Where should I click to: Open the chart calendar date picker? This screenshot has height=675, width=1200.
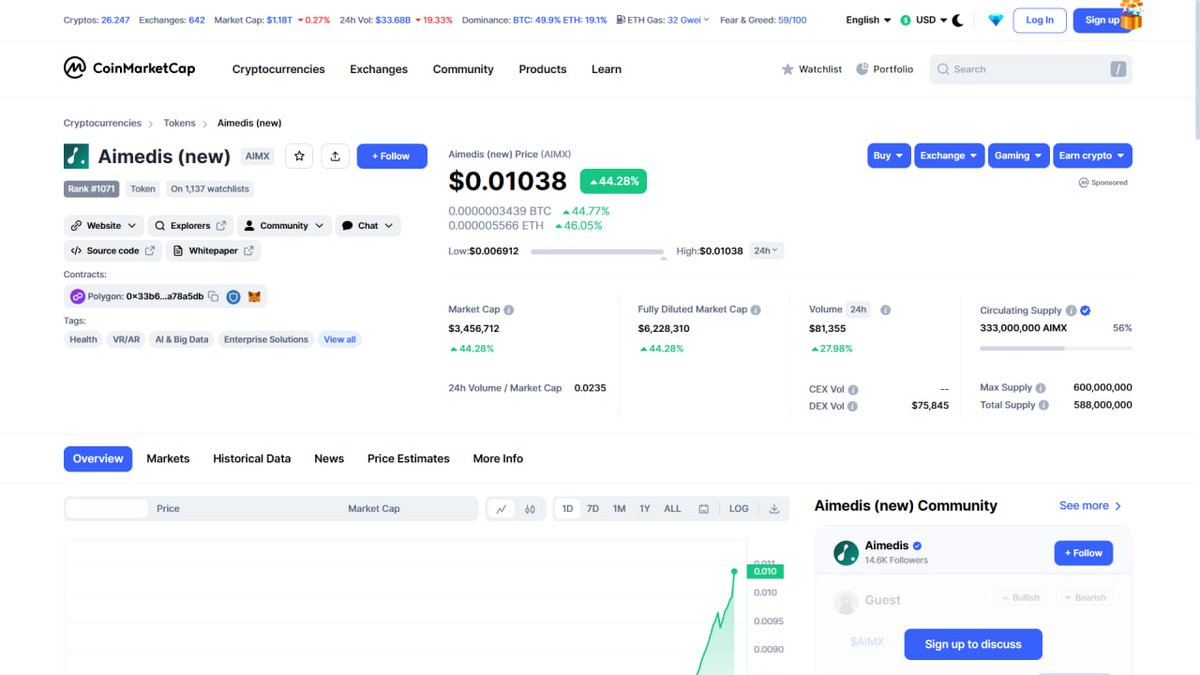coord(703,509)
